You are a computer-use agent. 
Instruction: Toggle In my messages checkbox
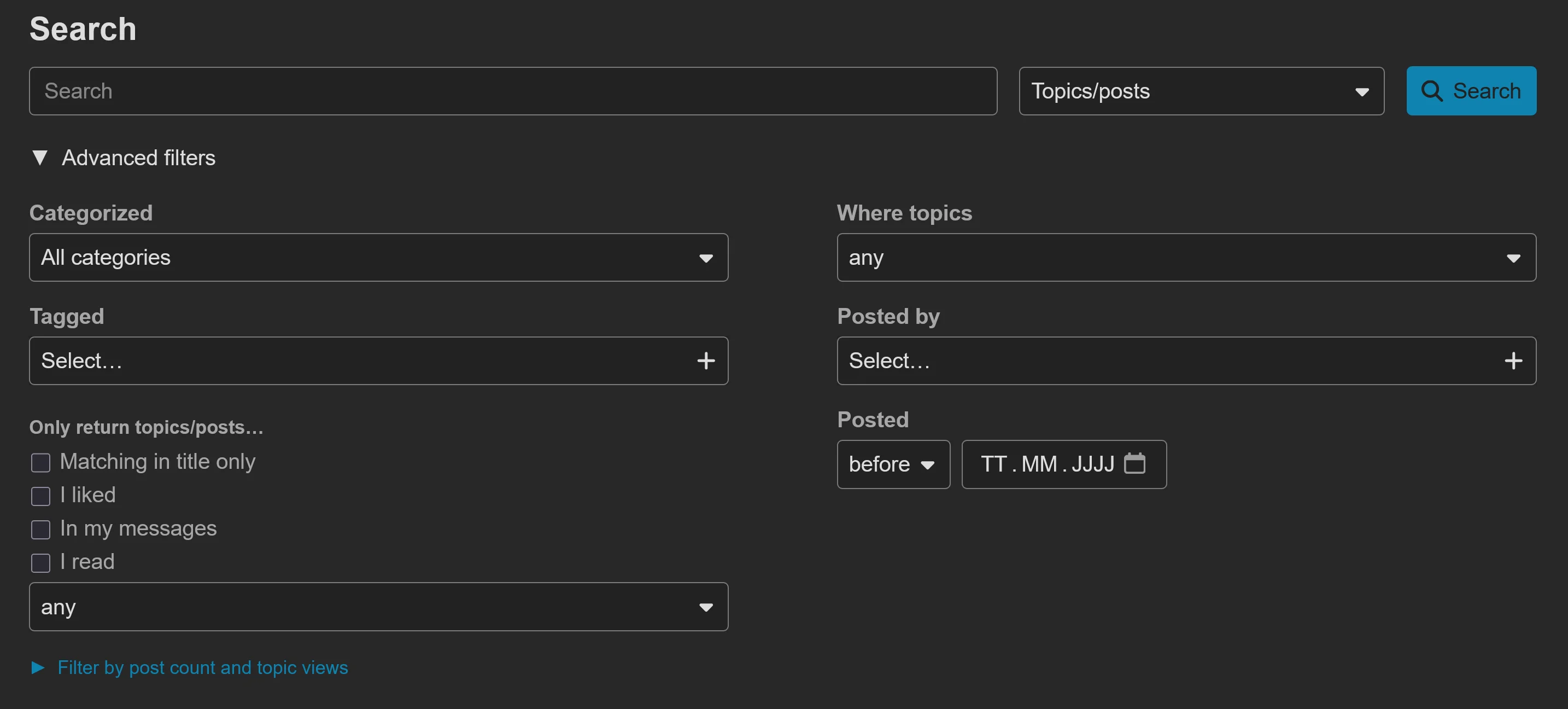pyautogui.click(x=41, y=530)
